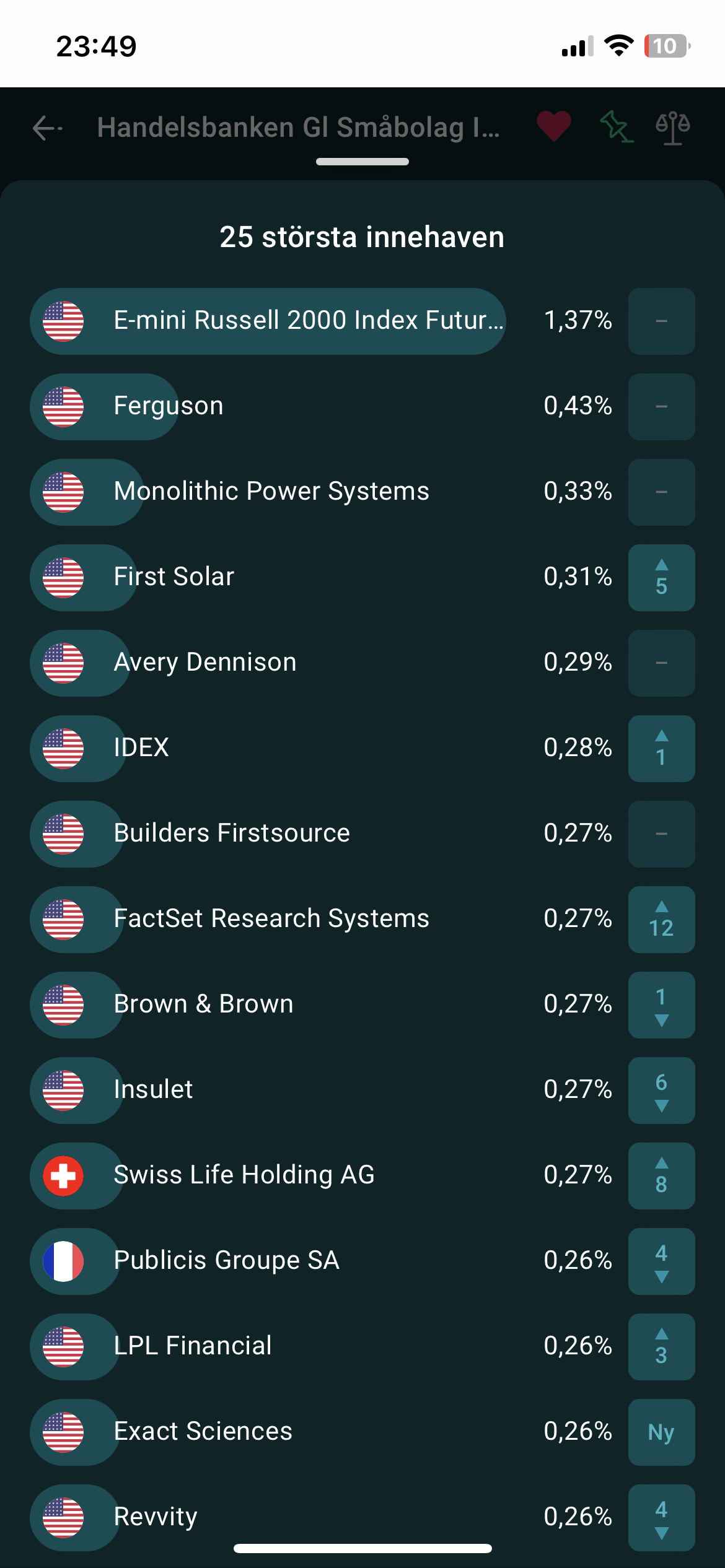Image resolution: width=725 pixels, height=1568 pixels.
Task: Tap FactSet up 12 rank badge
Action: [x=661, y=920]
